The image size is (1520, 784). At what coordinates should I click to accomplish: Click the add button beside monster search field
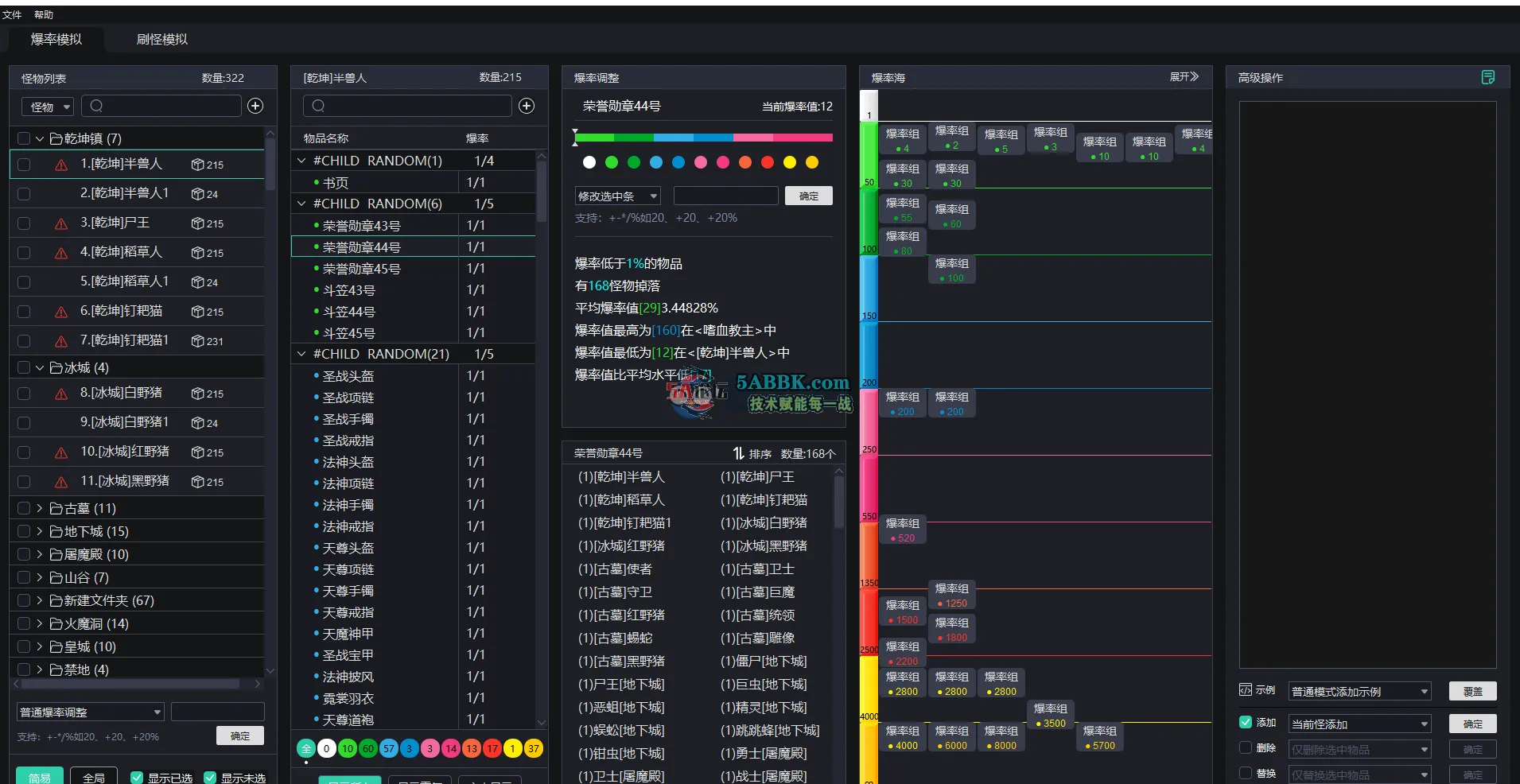255,106
